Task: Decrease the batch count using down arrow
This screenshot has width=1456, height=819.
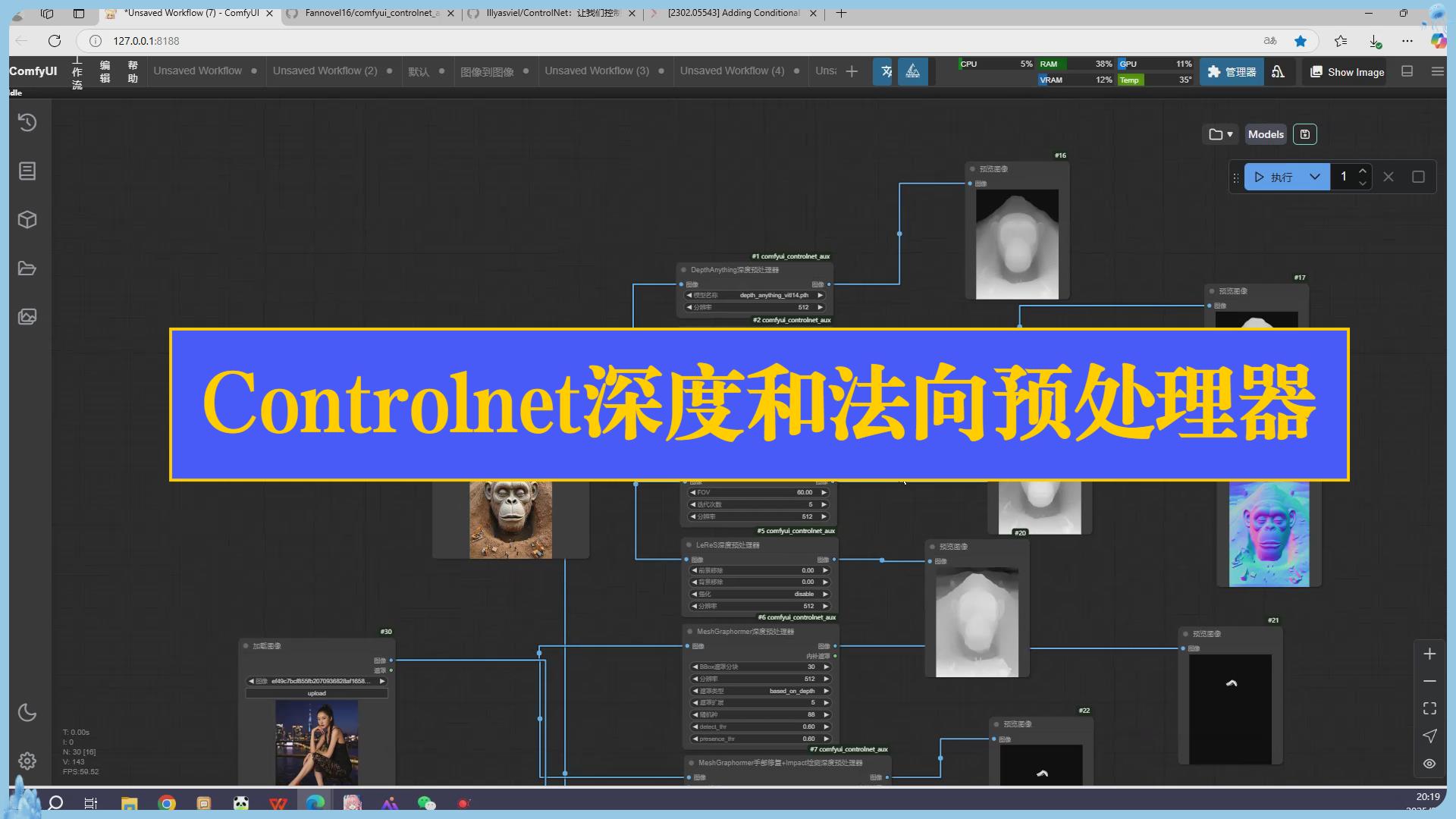Action: tap(1363, 184)
